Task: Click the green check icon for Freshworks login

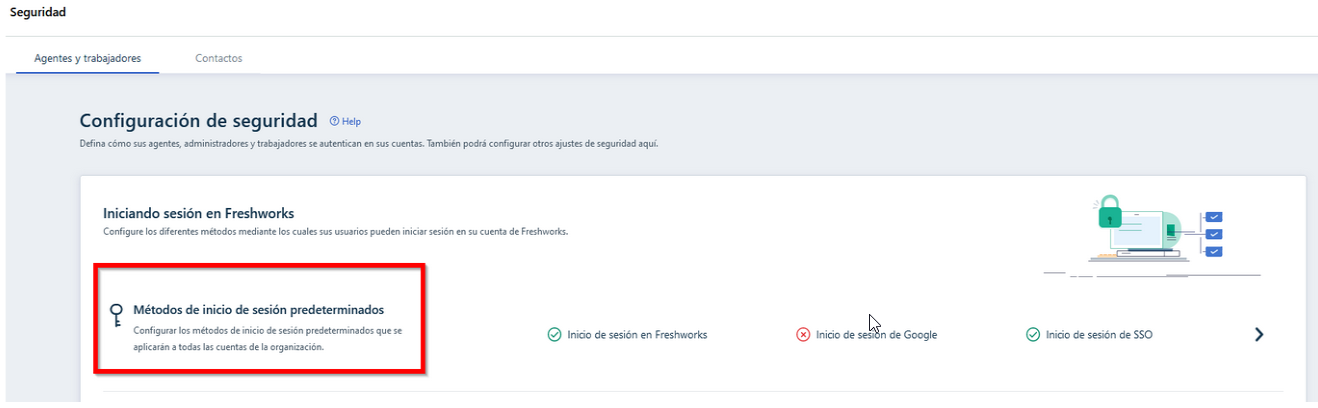Action: coord(554,335)
